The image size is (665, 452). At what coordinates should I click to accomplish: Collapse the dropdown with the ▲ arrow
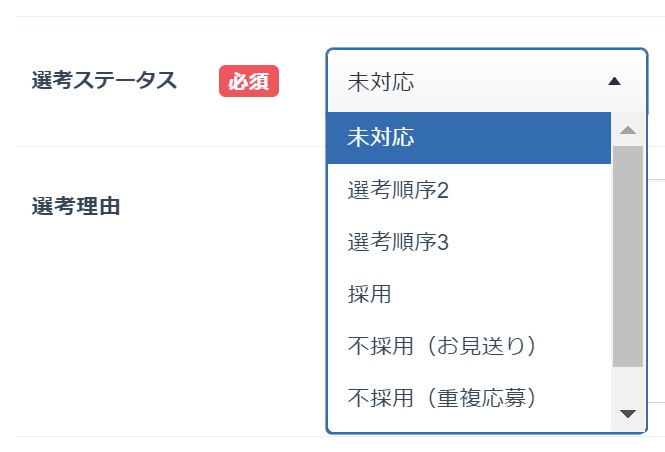614,82
